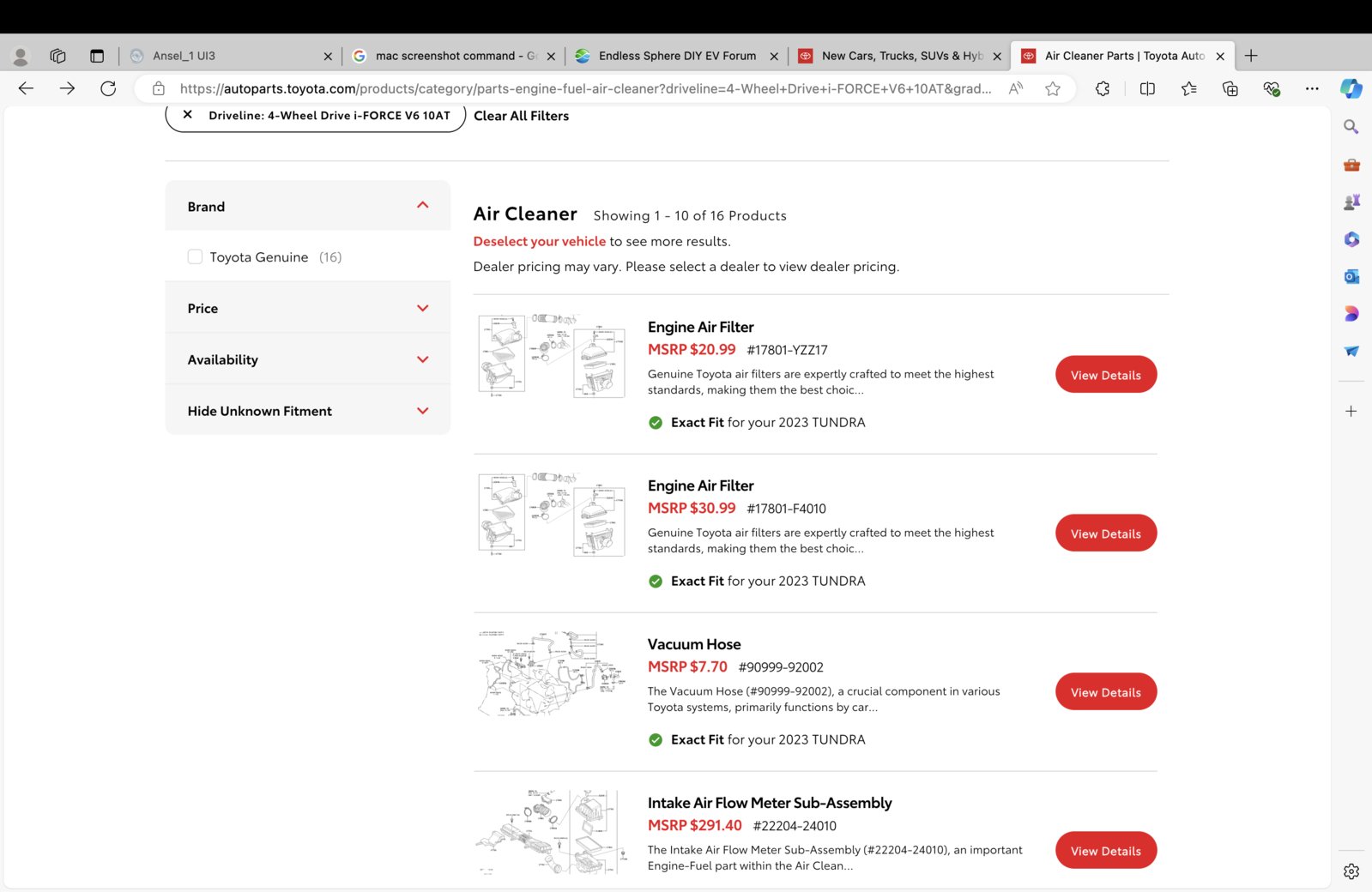Screen dimensions: 1372x892
Task: Go forward to next page
Action: [67, 88]
